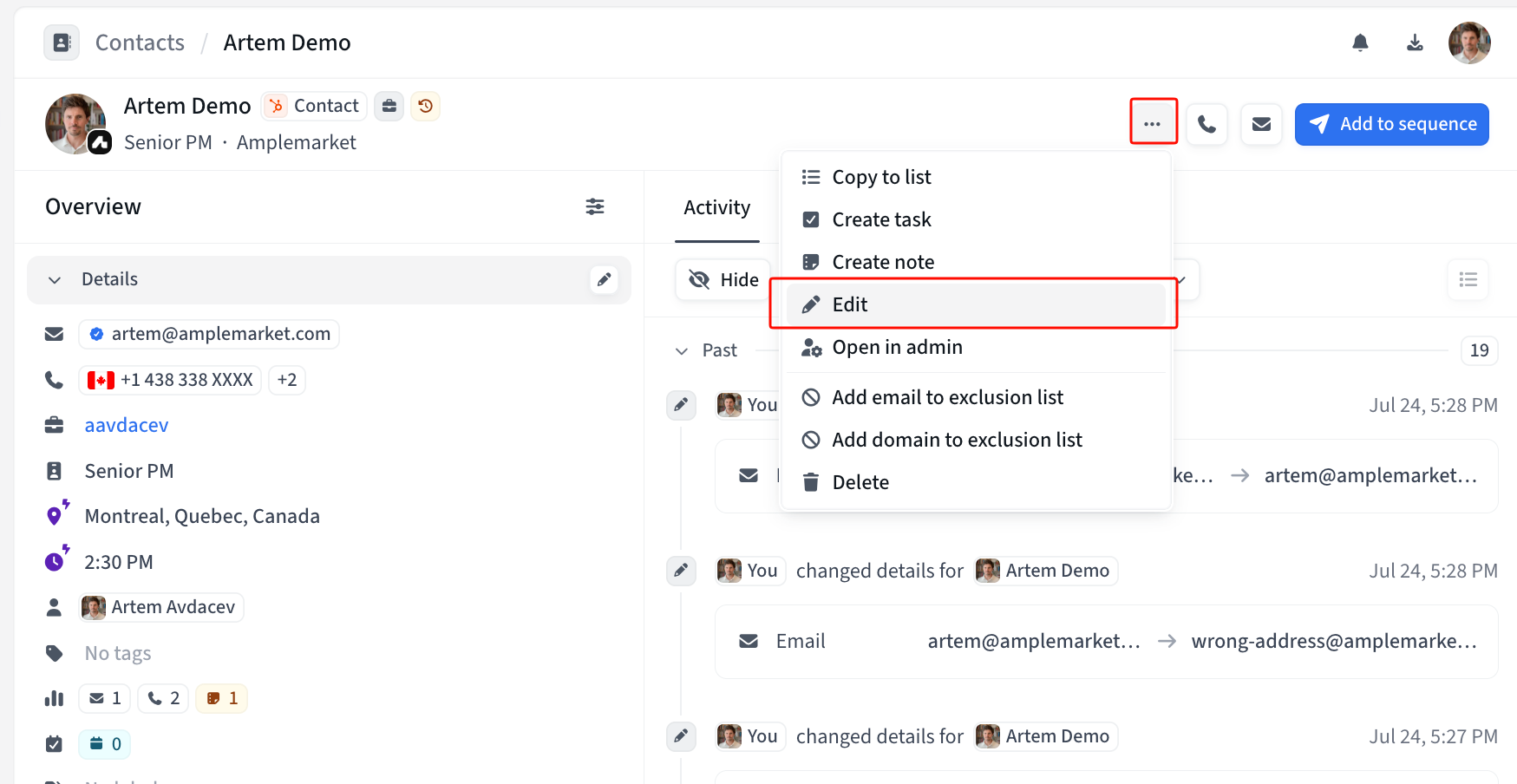Select Copy to list menu item
1517x784 pixels.
point(976,177)
